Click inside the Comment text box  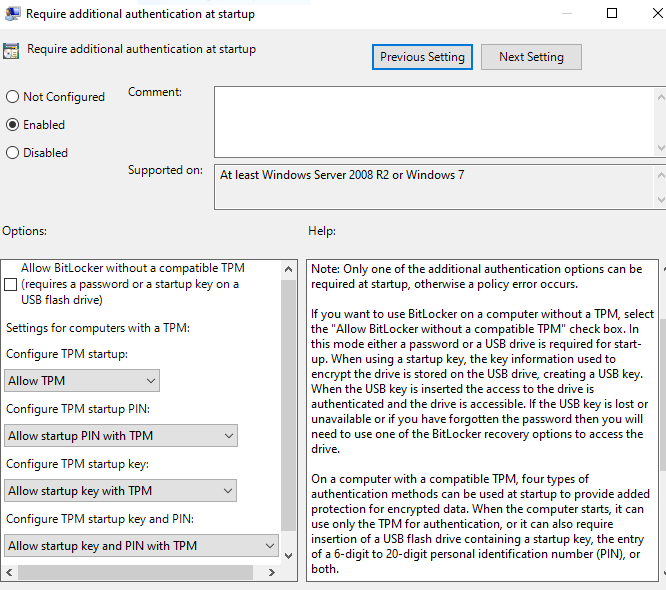[x=434, y=122]
